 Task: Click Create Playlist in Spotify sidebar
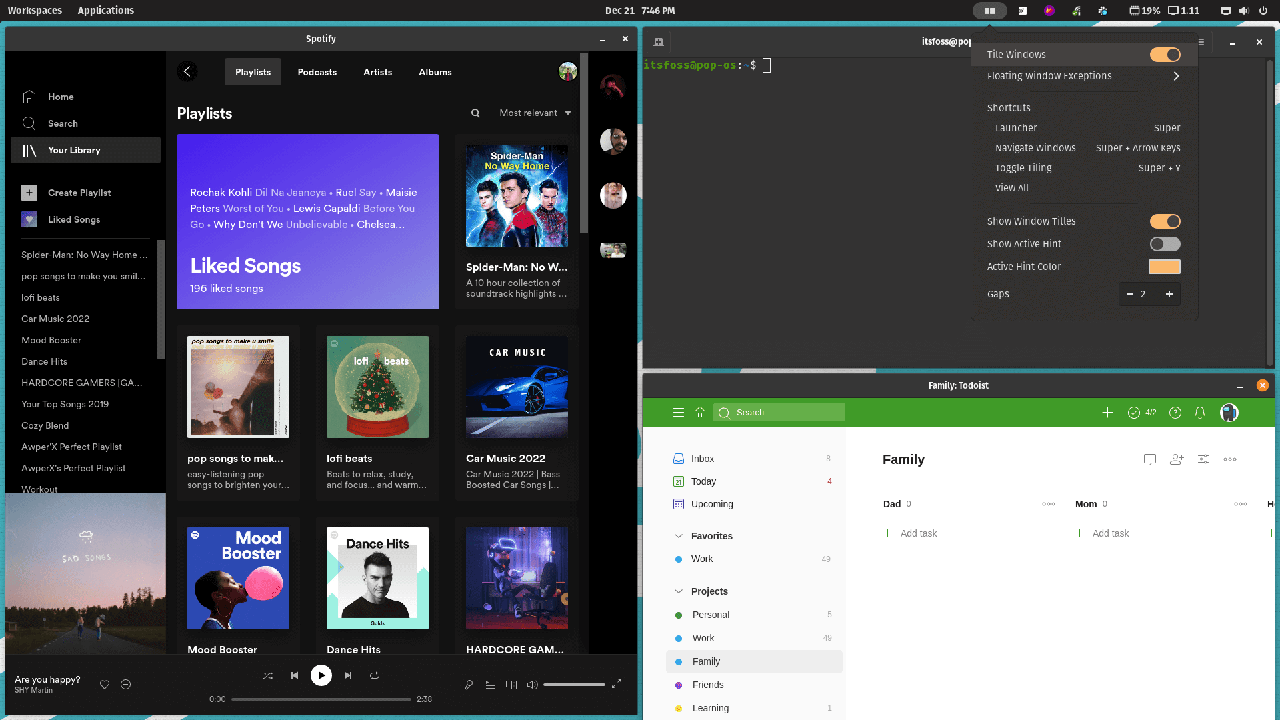pyautogui.click(x=79, y=193)
